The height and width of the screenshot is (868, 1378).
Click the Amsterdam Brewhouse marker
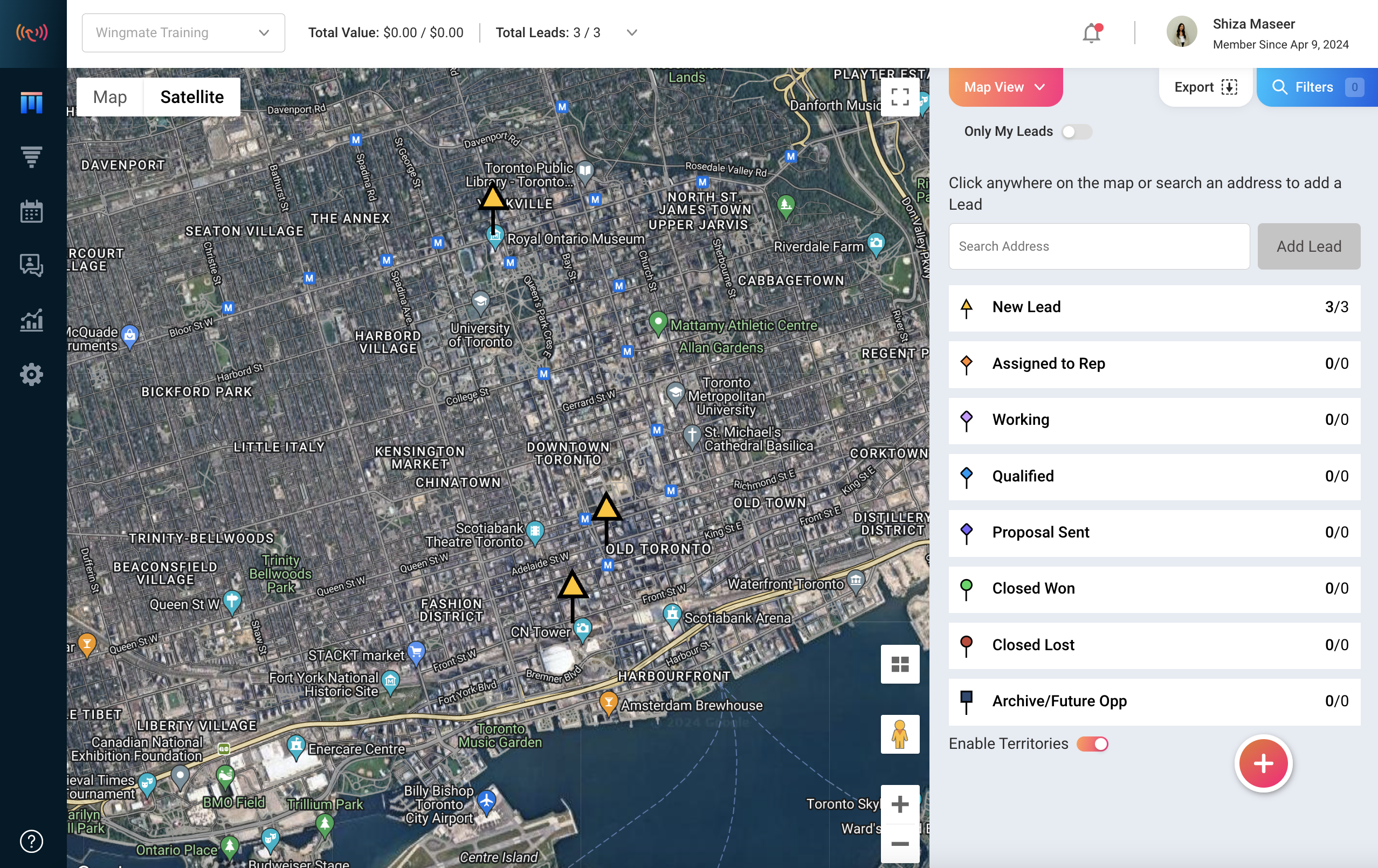click(608, 702)
